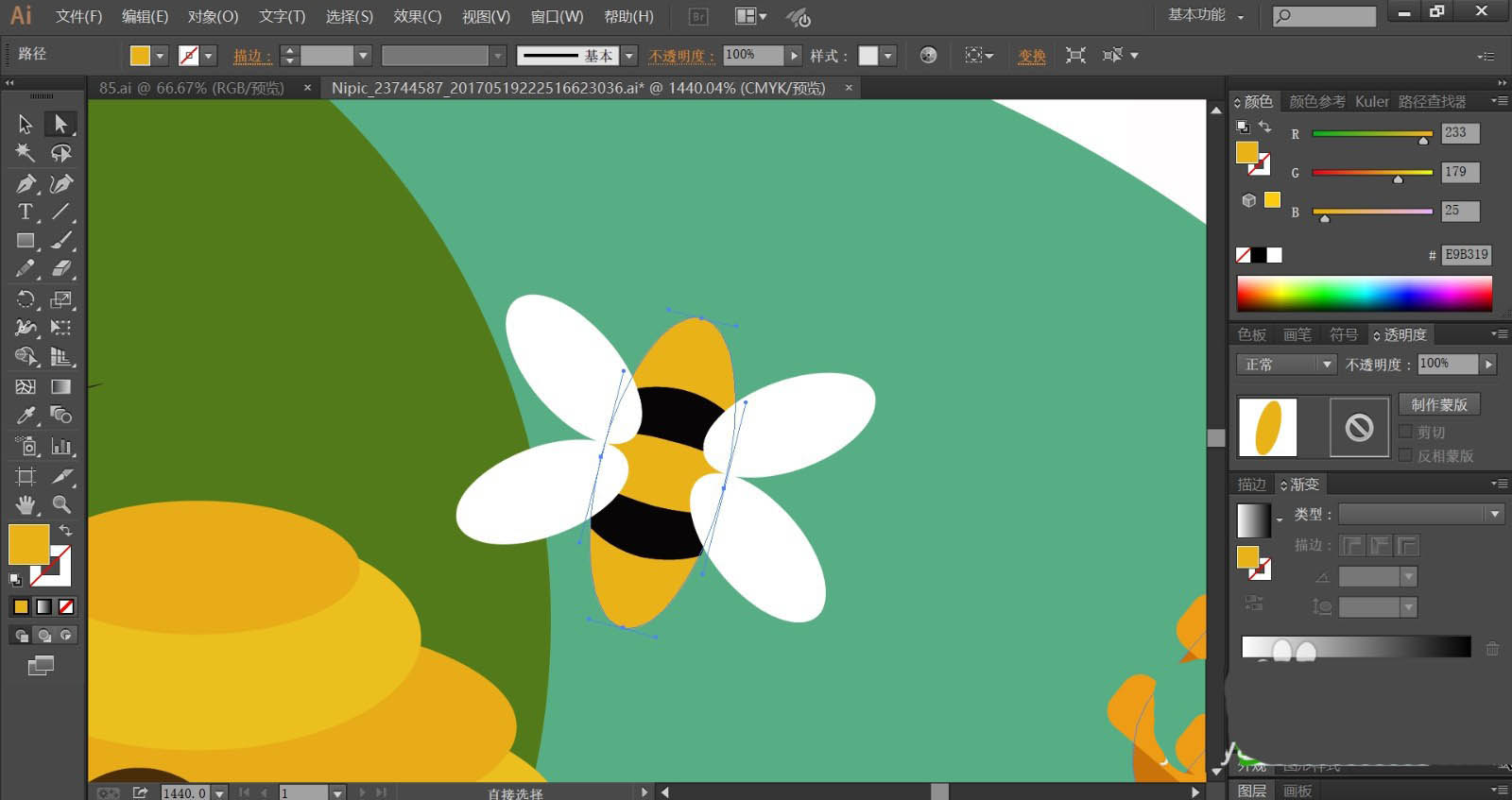Select the Pen tool
The image size is (1512, 800).
pyautogui.click(x=26, y=183)
